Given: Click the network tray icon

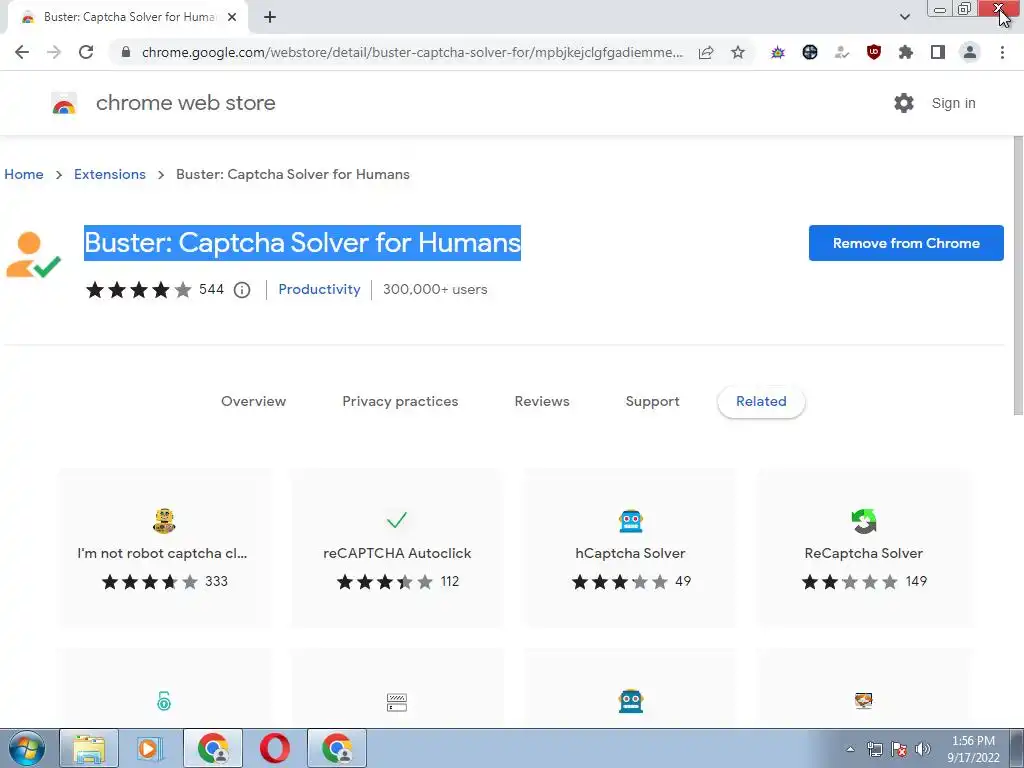Looking at the screenshot, I should pos(874,749).
